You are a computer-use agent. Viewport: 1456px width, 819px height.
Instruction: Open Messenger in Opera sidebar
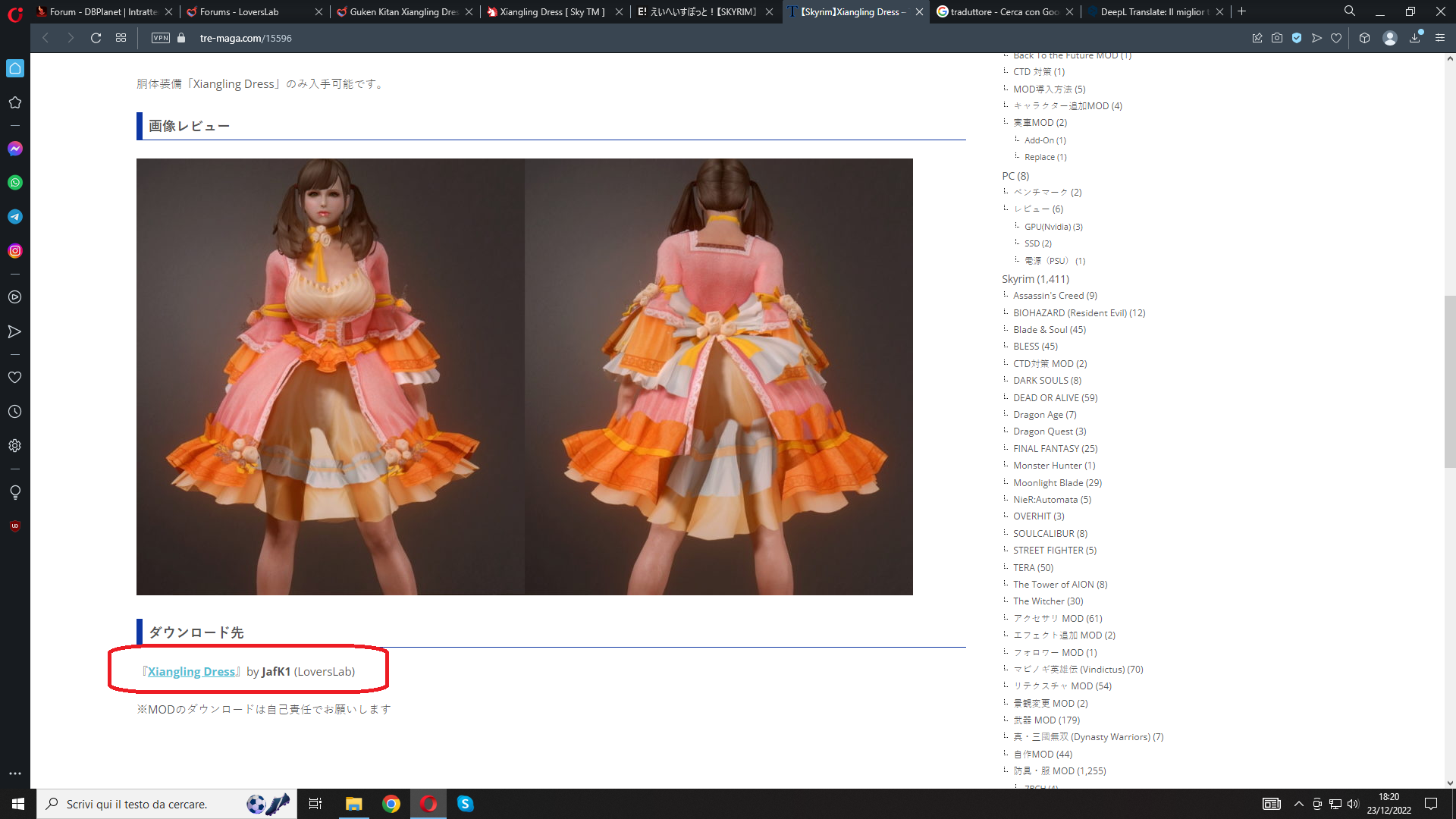point(15,149)
